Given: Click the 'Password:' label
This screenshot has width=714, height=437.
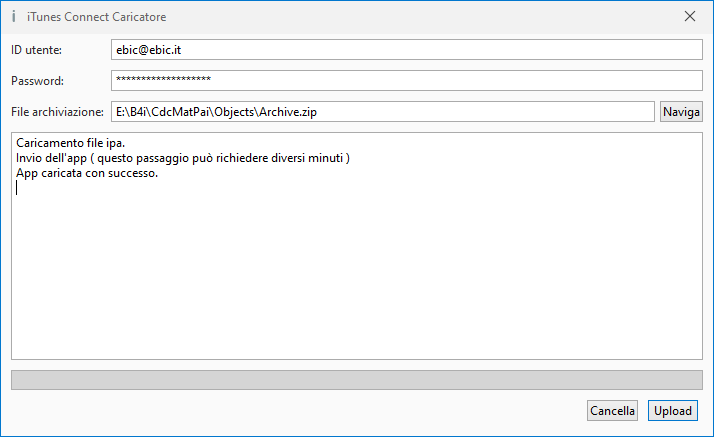Looking at the screenshot, I should click(37, 81).
